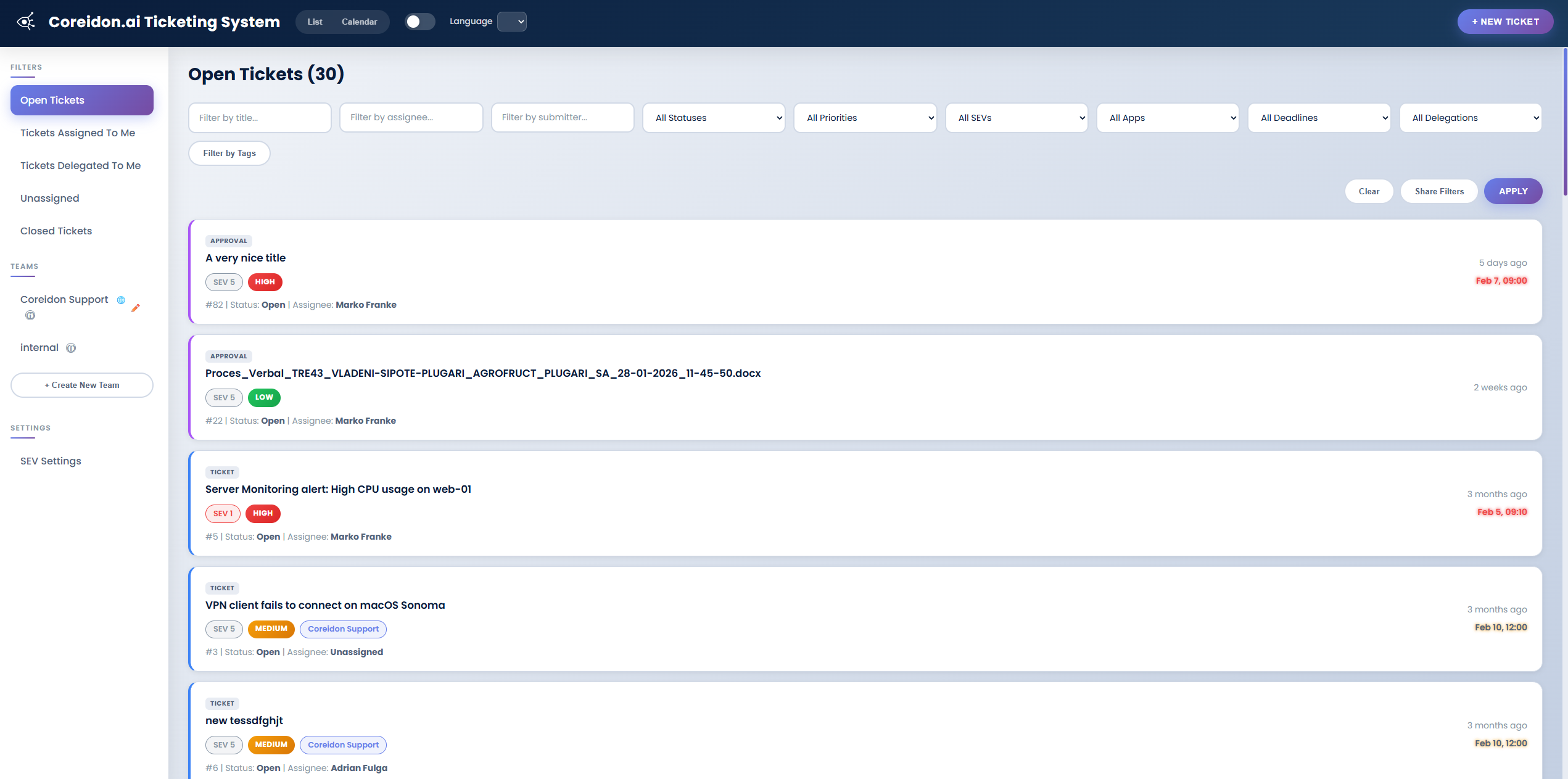This screenshot has width=1568, height=779.
Task: Expand the All Delegations dropdown
Action: (1471, 117)
